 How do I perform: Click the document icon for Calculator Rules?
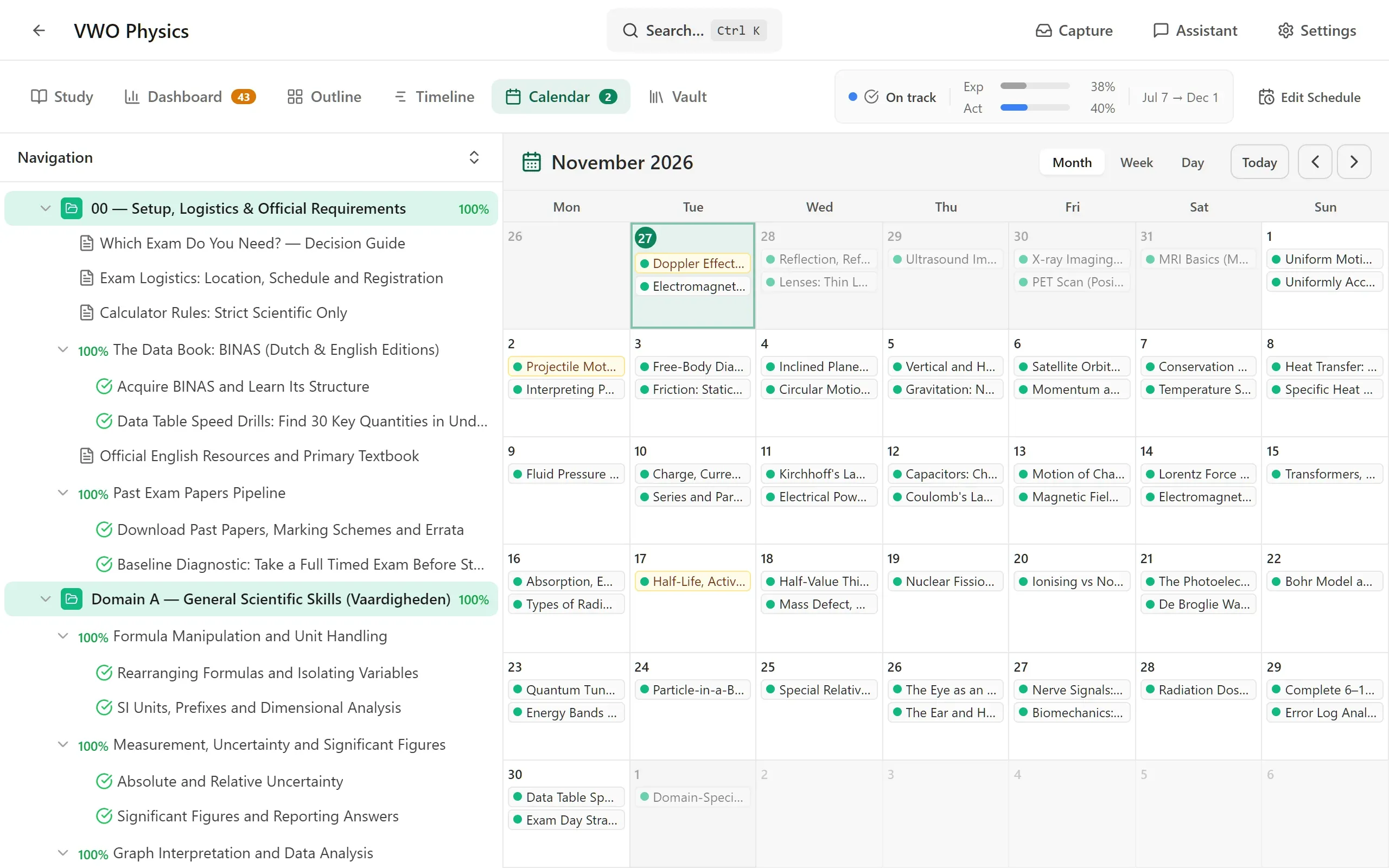pos(86,313)
